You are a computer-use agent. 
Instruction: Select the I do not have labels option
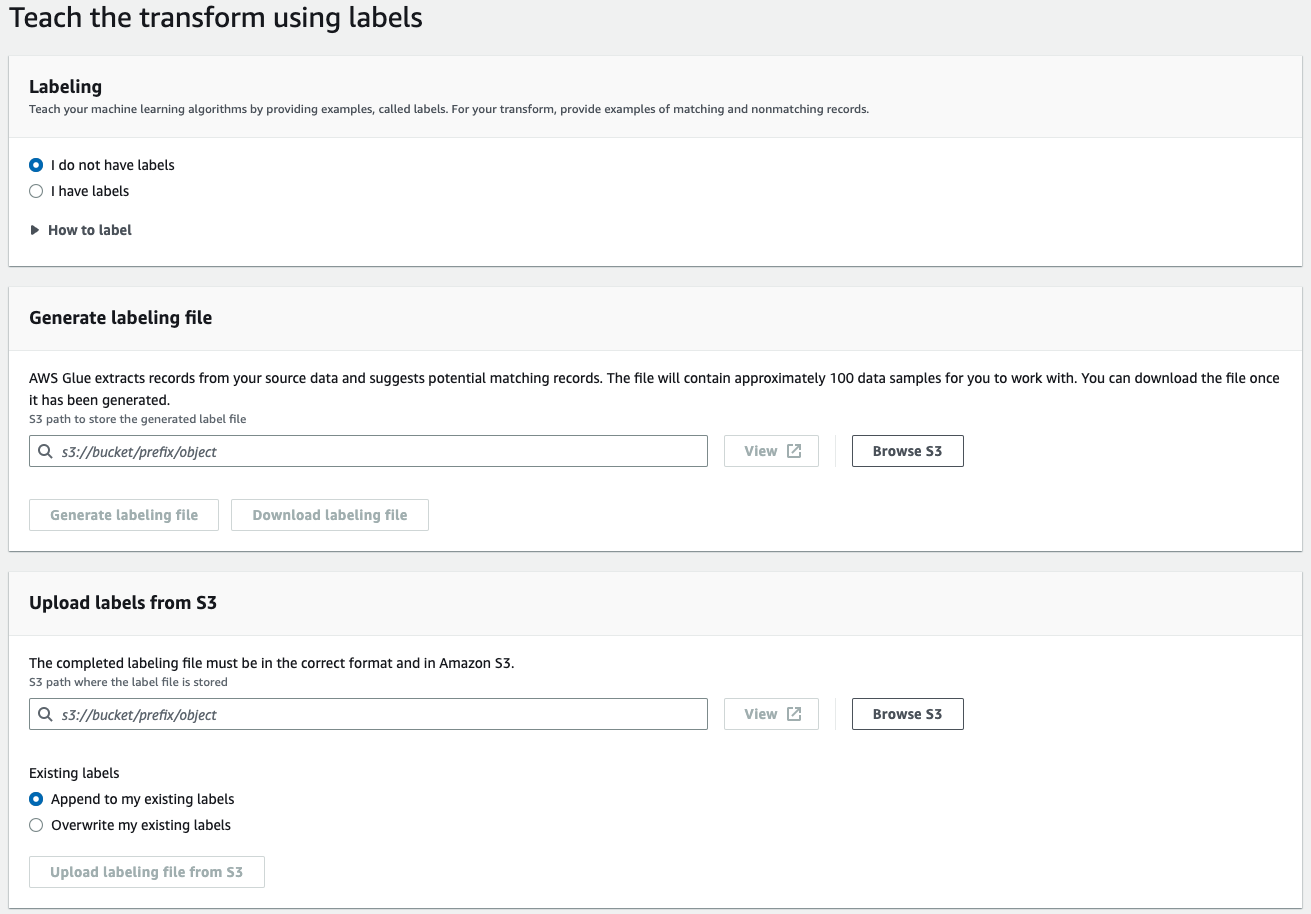click(36, 165)
